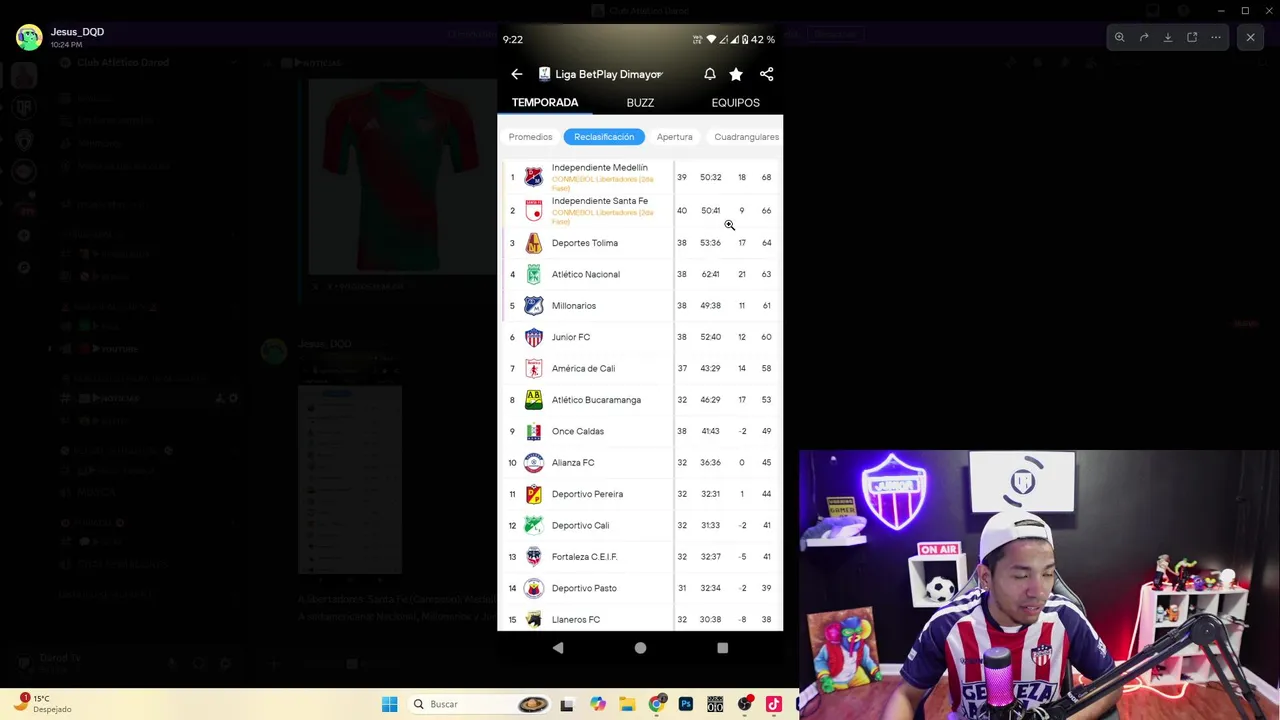The image size is (1280, 720).
Task: Open the Deportivo Pasto team row
Action: 640,588
